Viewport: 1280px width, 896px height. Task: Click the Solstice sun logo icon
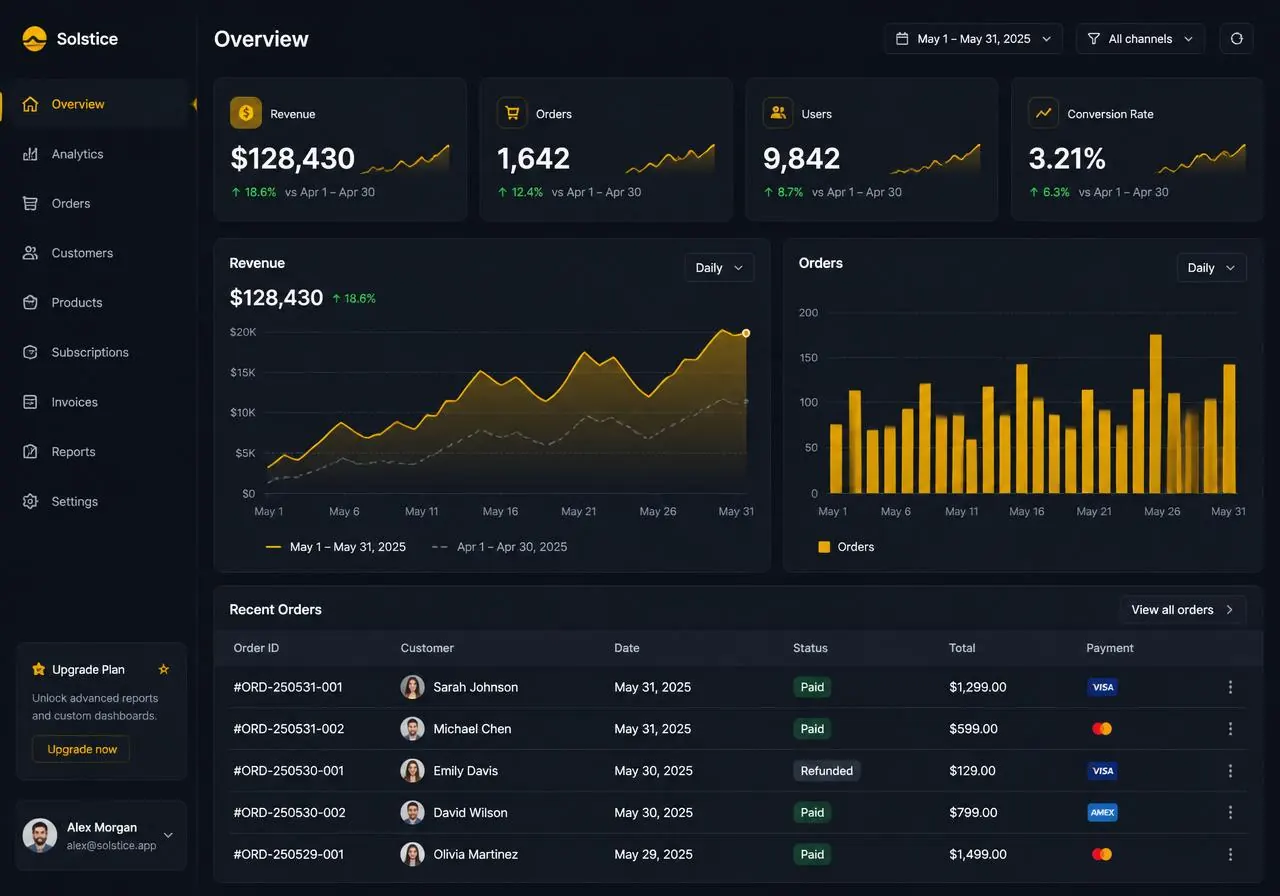point(34,39)
